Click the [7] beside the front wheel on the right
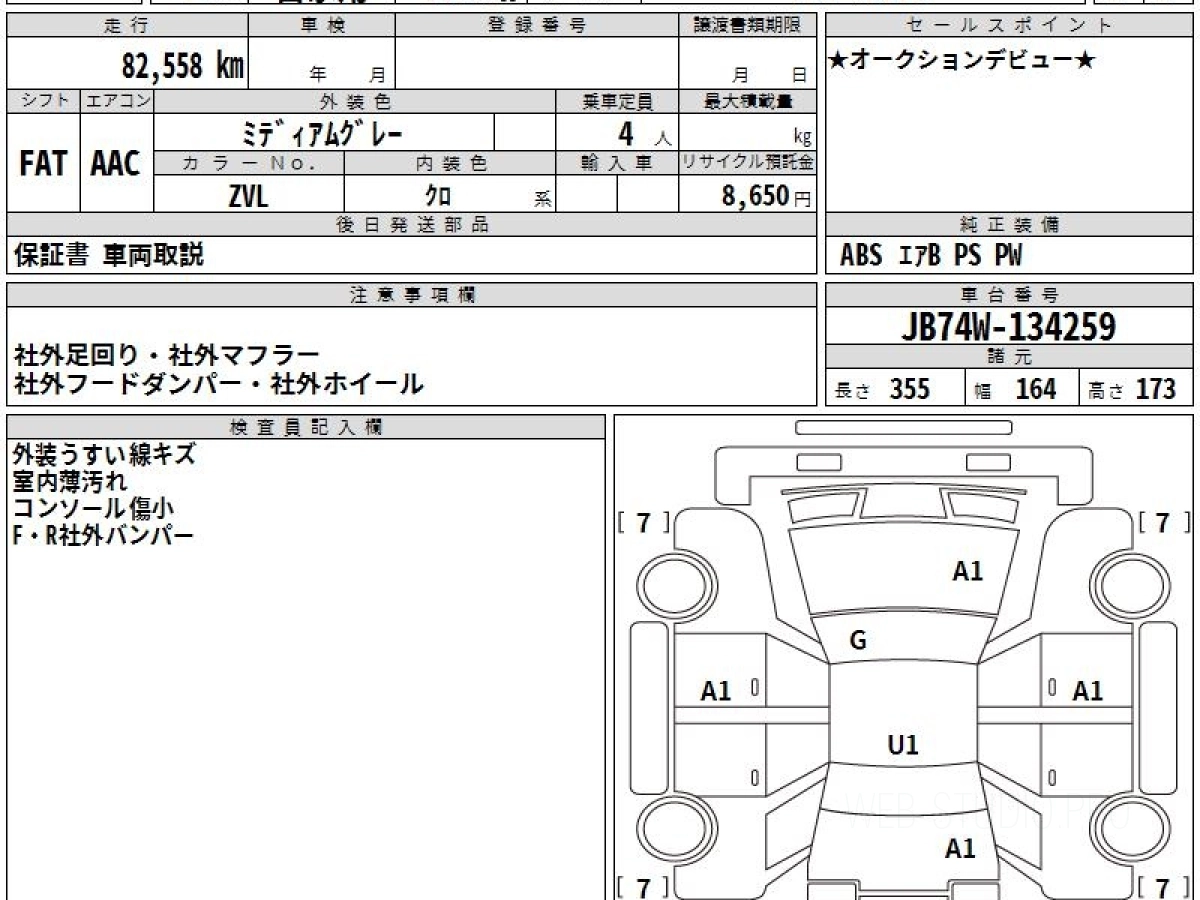 point(1163,522)
